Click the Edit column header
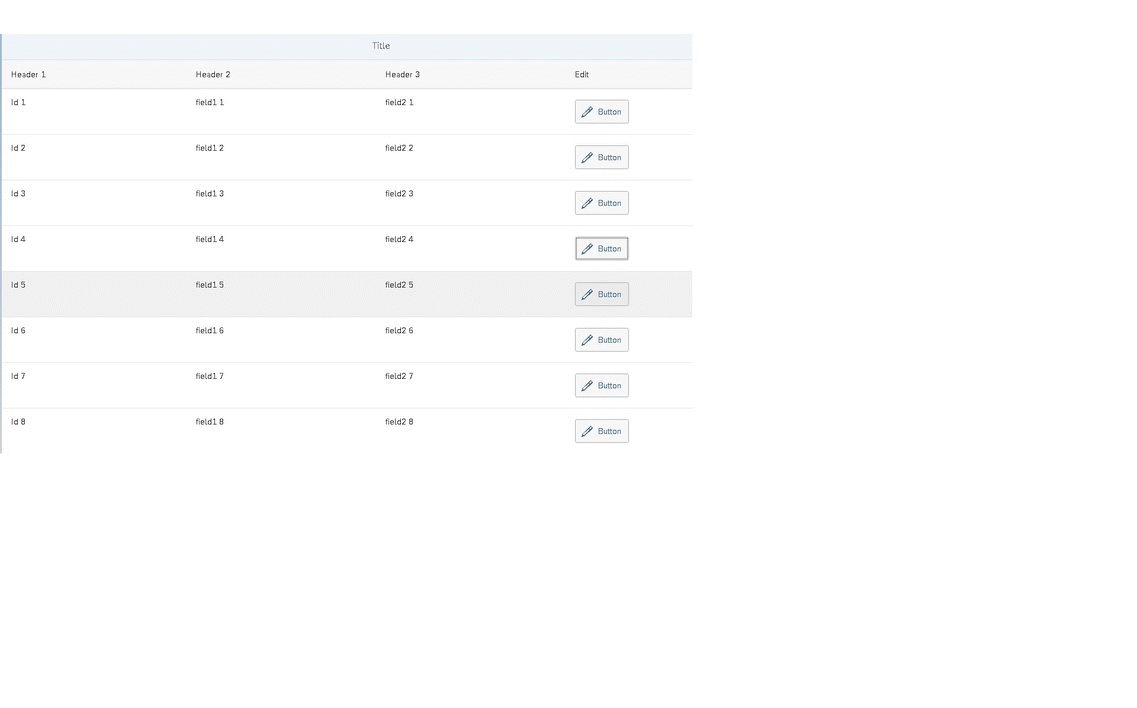 click(581, 74)
